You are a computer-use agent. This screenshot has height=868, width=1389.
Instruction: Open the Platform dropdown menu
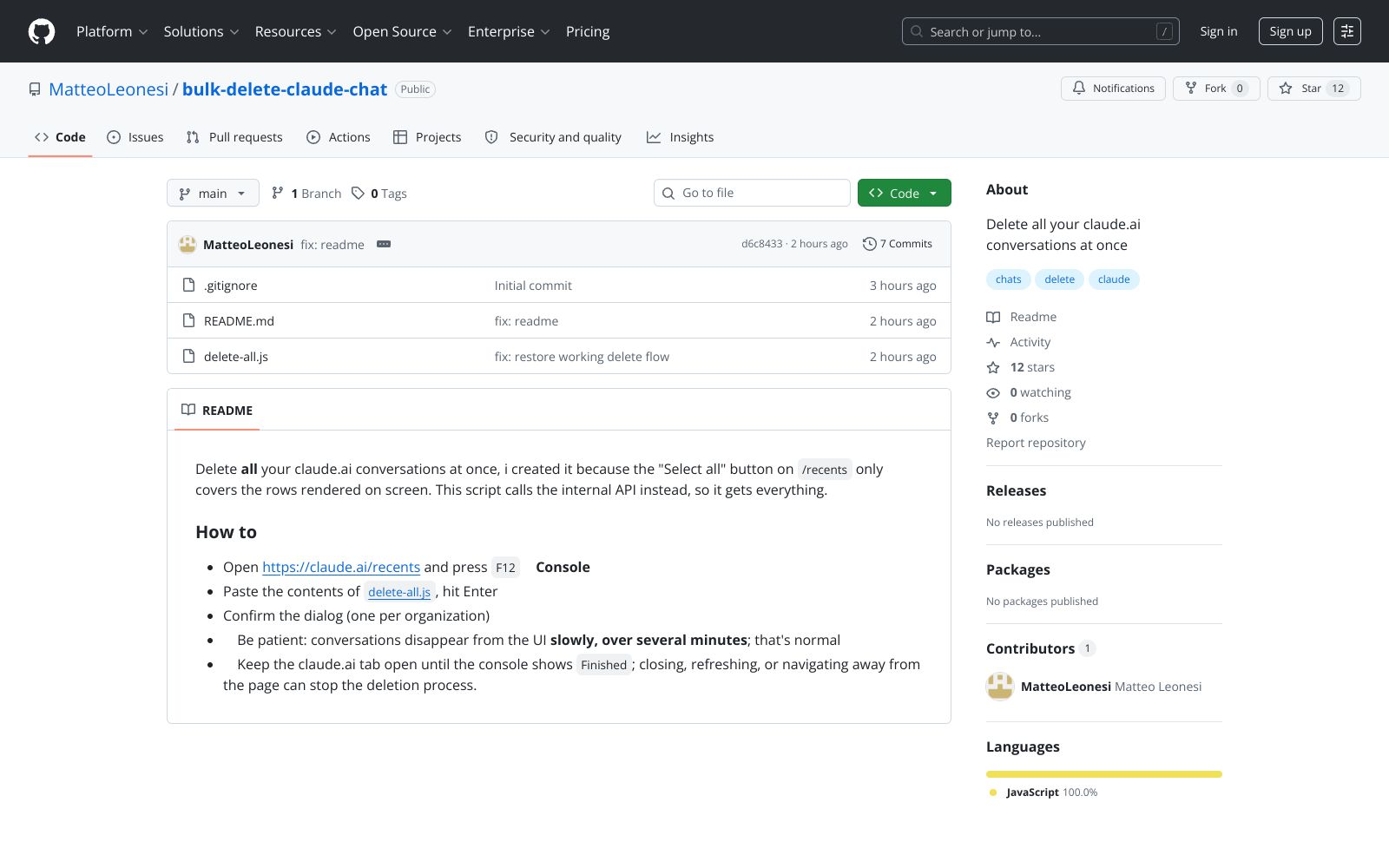(x=112, y=31)
